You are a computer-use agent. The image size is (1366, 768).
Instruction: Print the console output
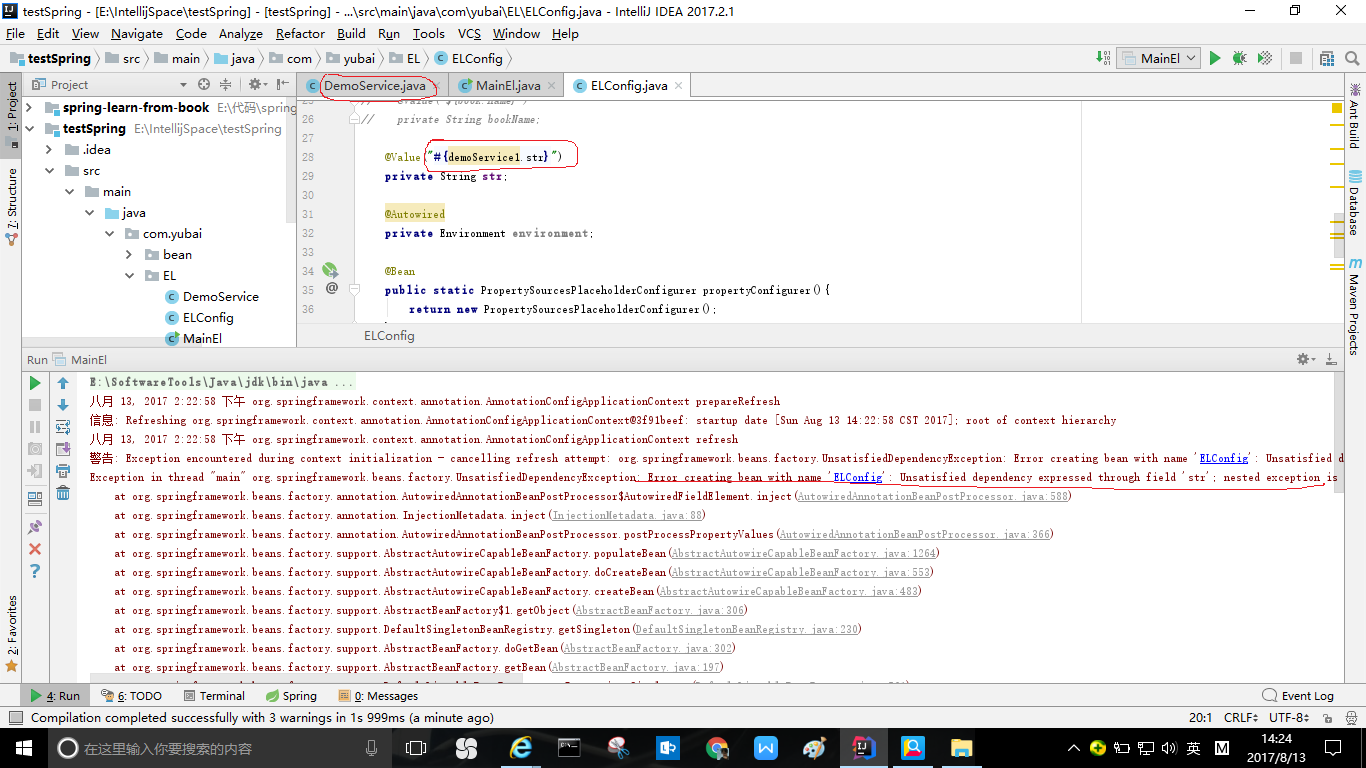pos(63,471)
